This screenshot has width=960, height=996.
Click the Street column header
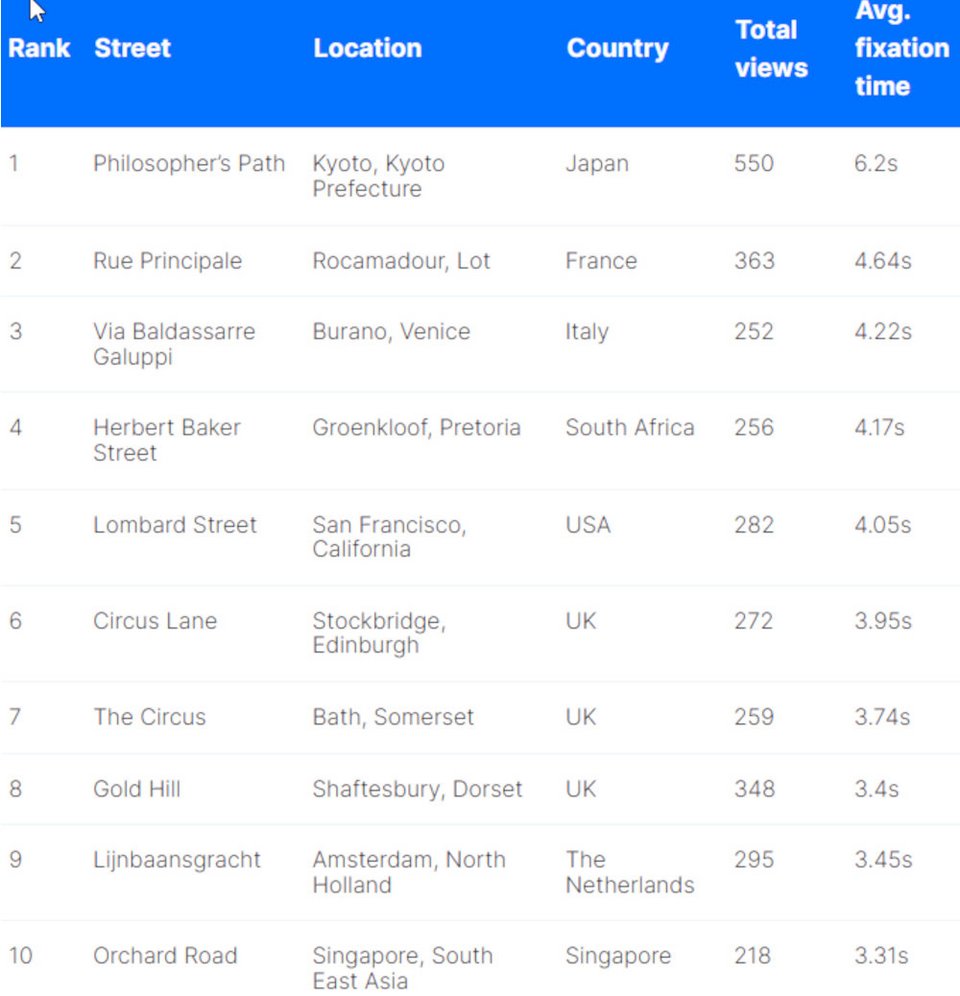click(x=132, y=48)
